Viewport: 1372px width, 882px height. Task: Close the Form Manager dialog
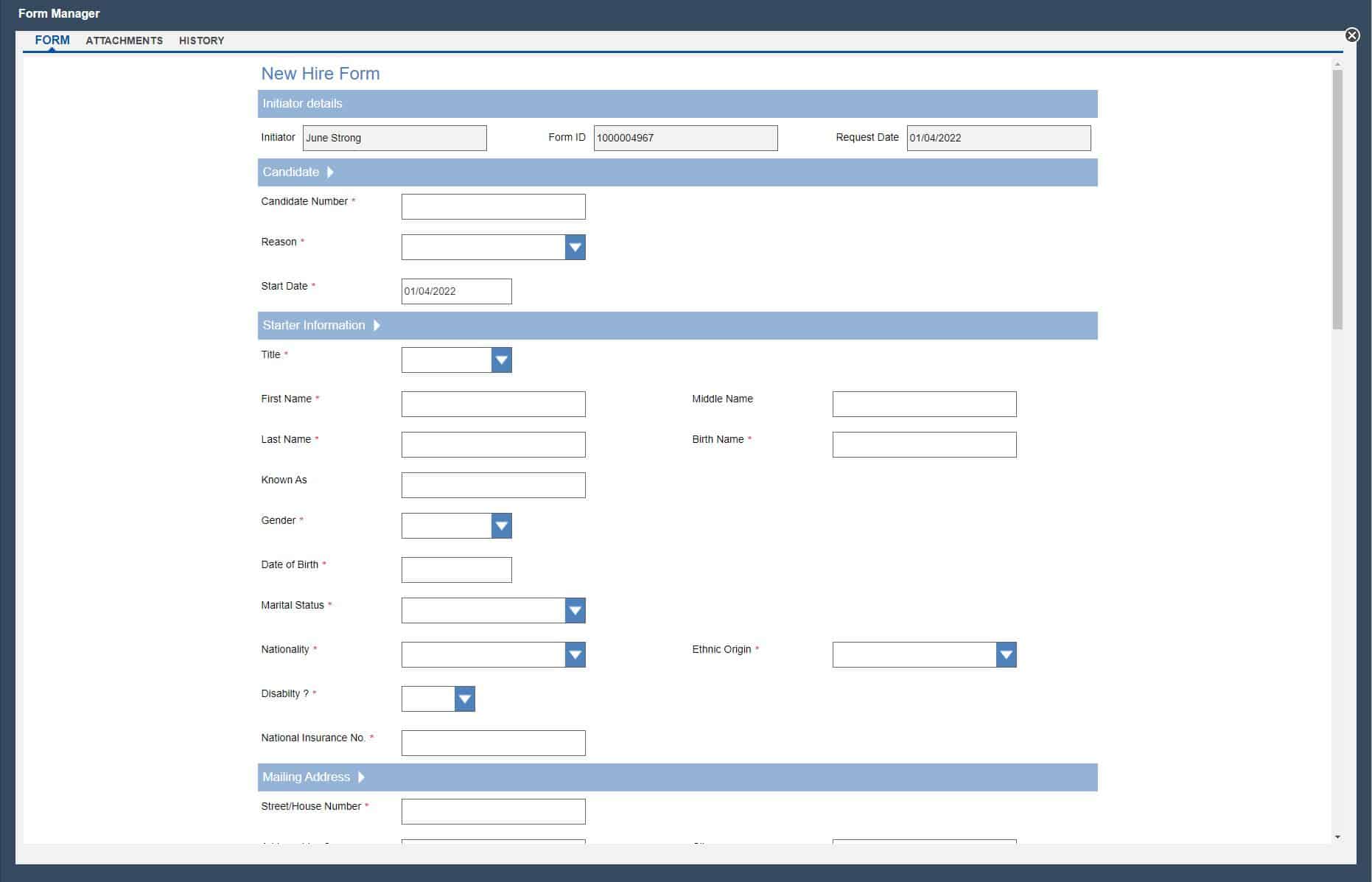(1351, 35)
